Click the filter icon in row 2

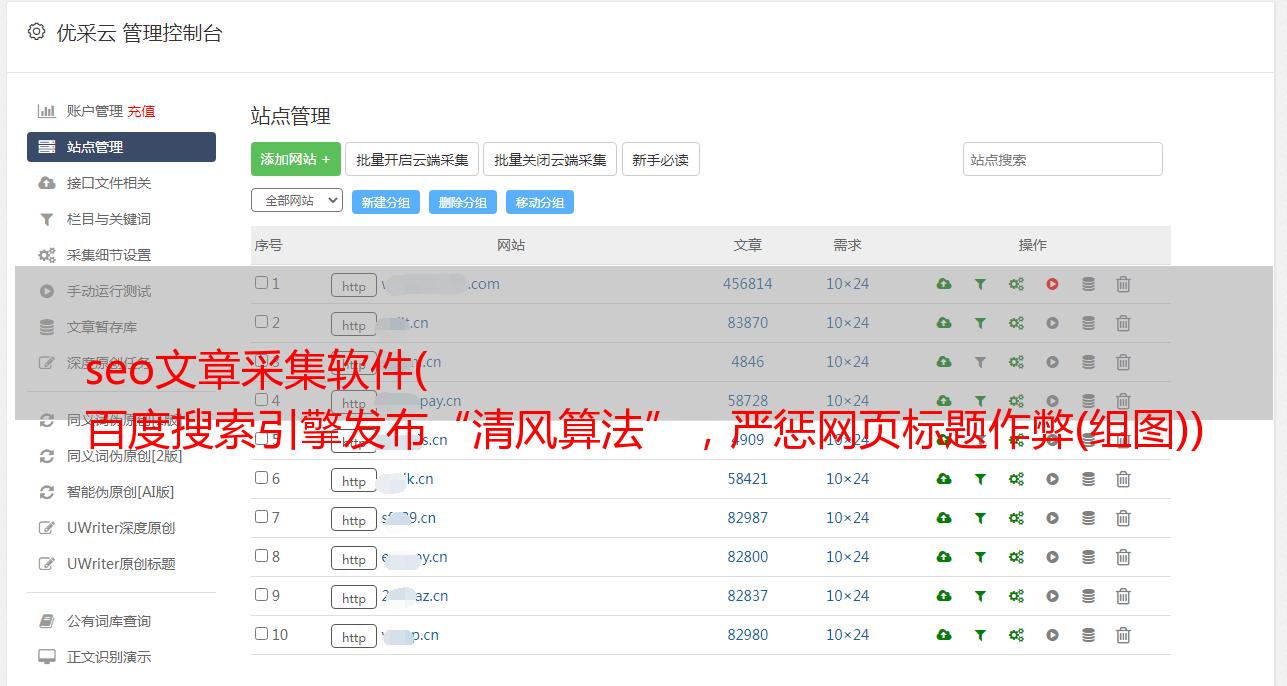click(x=980, y=323)
